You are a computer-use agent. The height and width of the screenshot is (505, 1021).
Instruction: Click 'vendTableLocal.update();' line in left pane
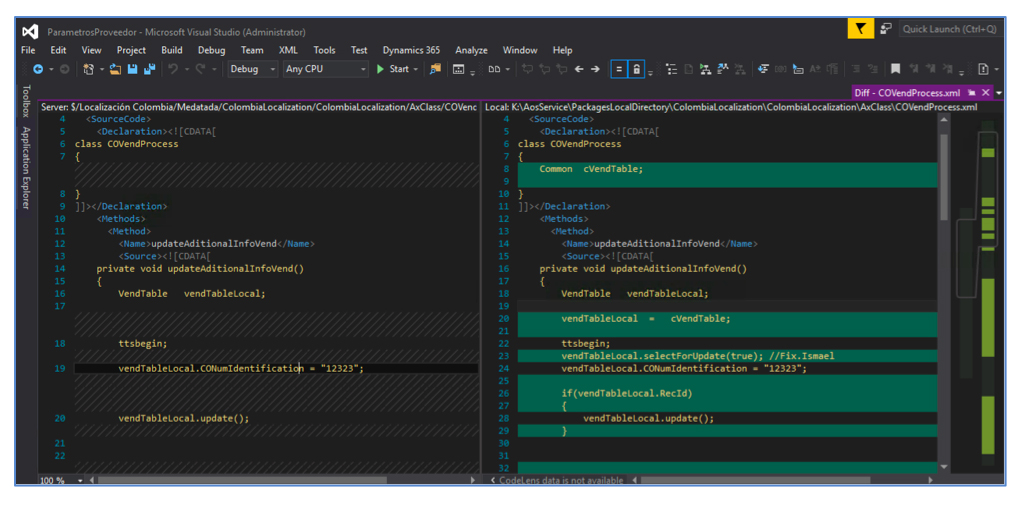184,418
